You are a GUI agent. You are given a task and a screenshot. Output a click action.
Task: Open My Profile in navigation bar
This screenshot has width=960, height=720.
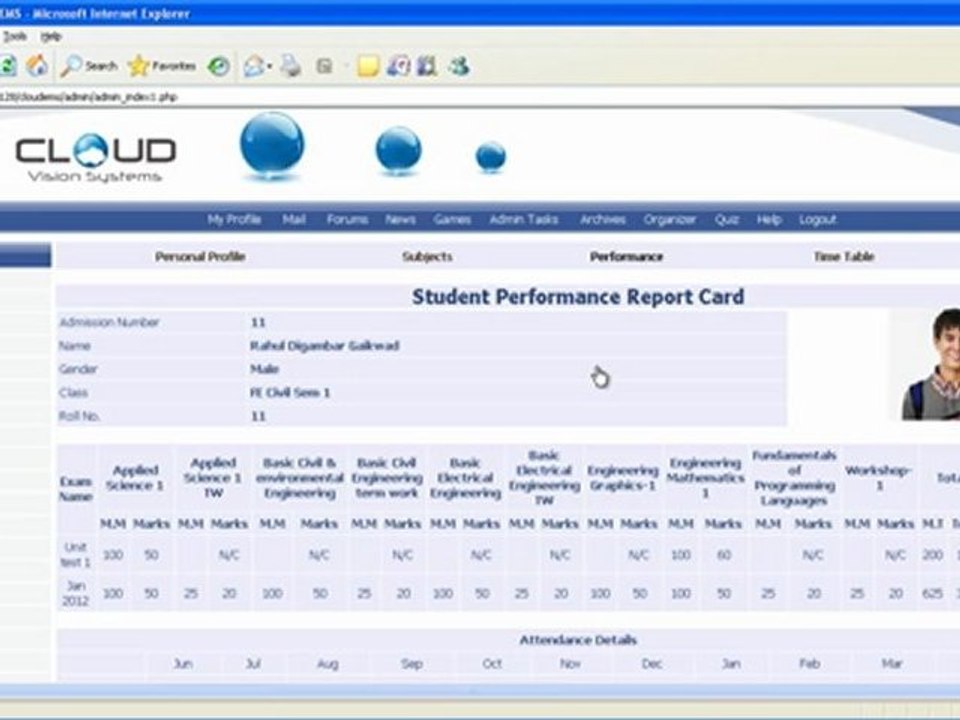pyautogui.click(x=234, y=219)
